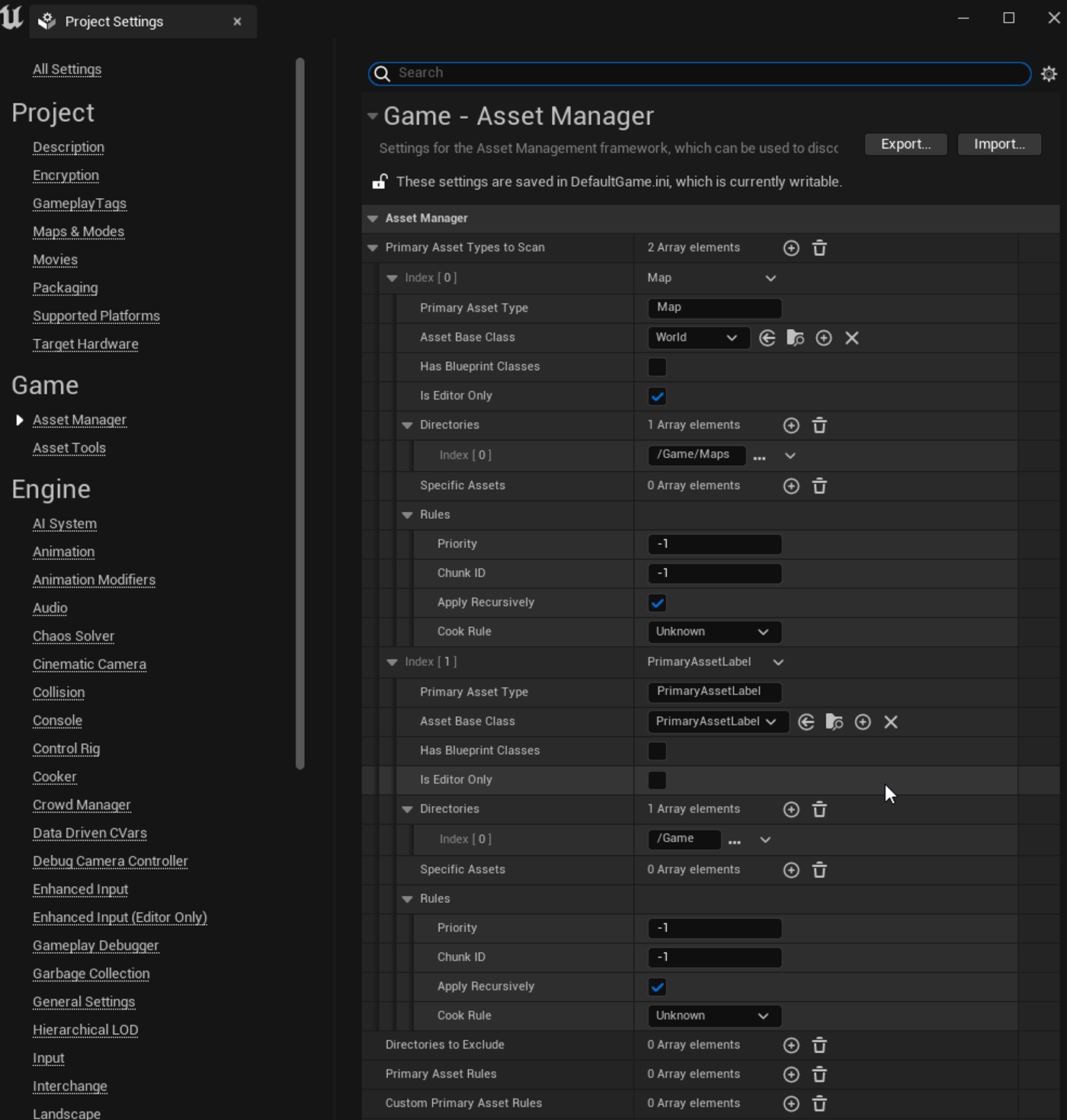Add element to Primary Asset Rules
The image size is (1067, 1120).
tap(791, 1074)
